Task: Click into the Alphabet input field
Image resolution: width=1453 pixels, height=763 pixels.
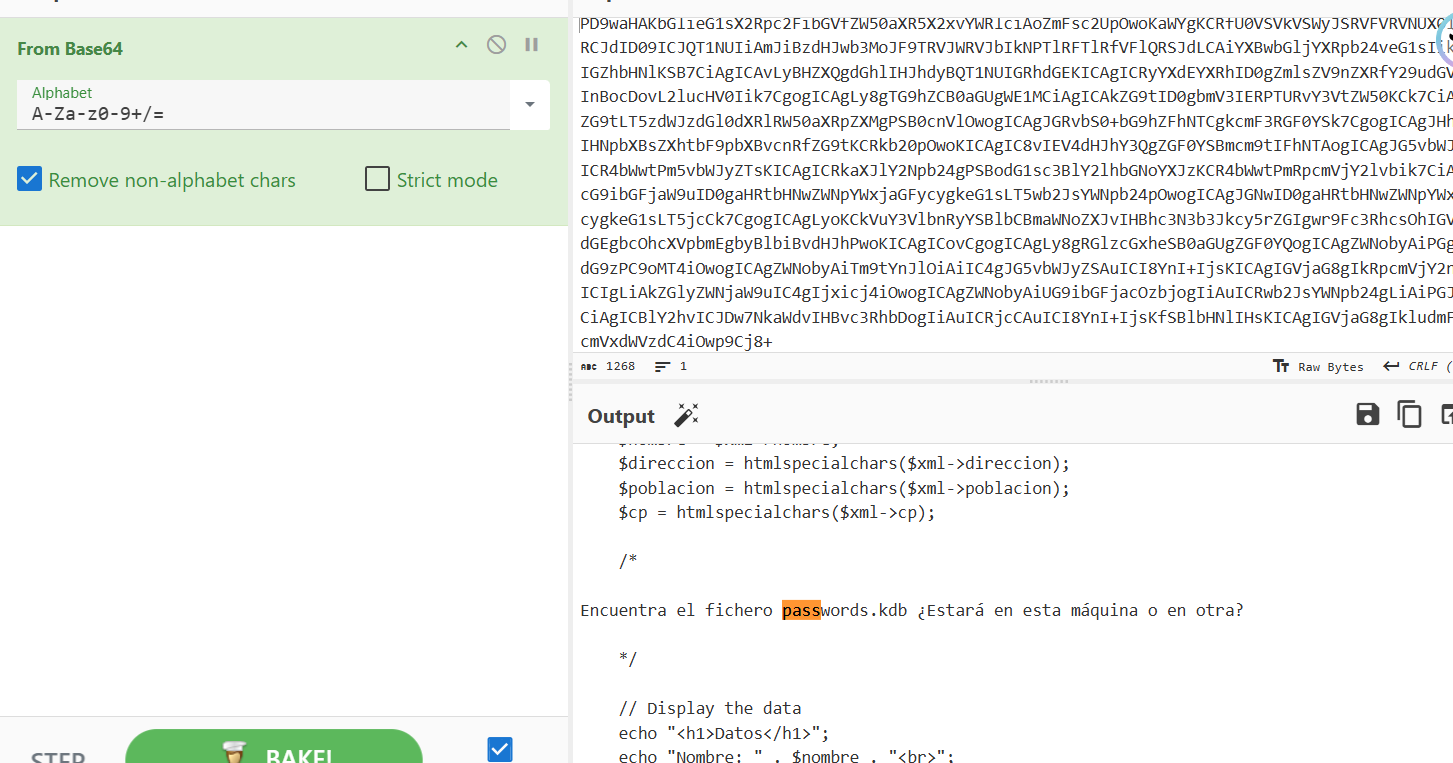Action: 263,105
